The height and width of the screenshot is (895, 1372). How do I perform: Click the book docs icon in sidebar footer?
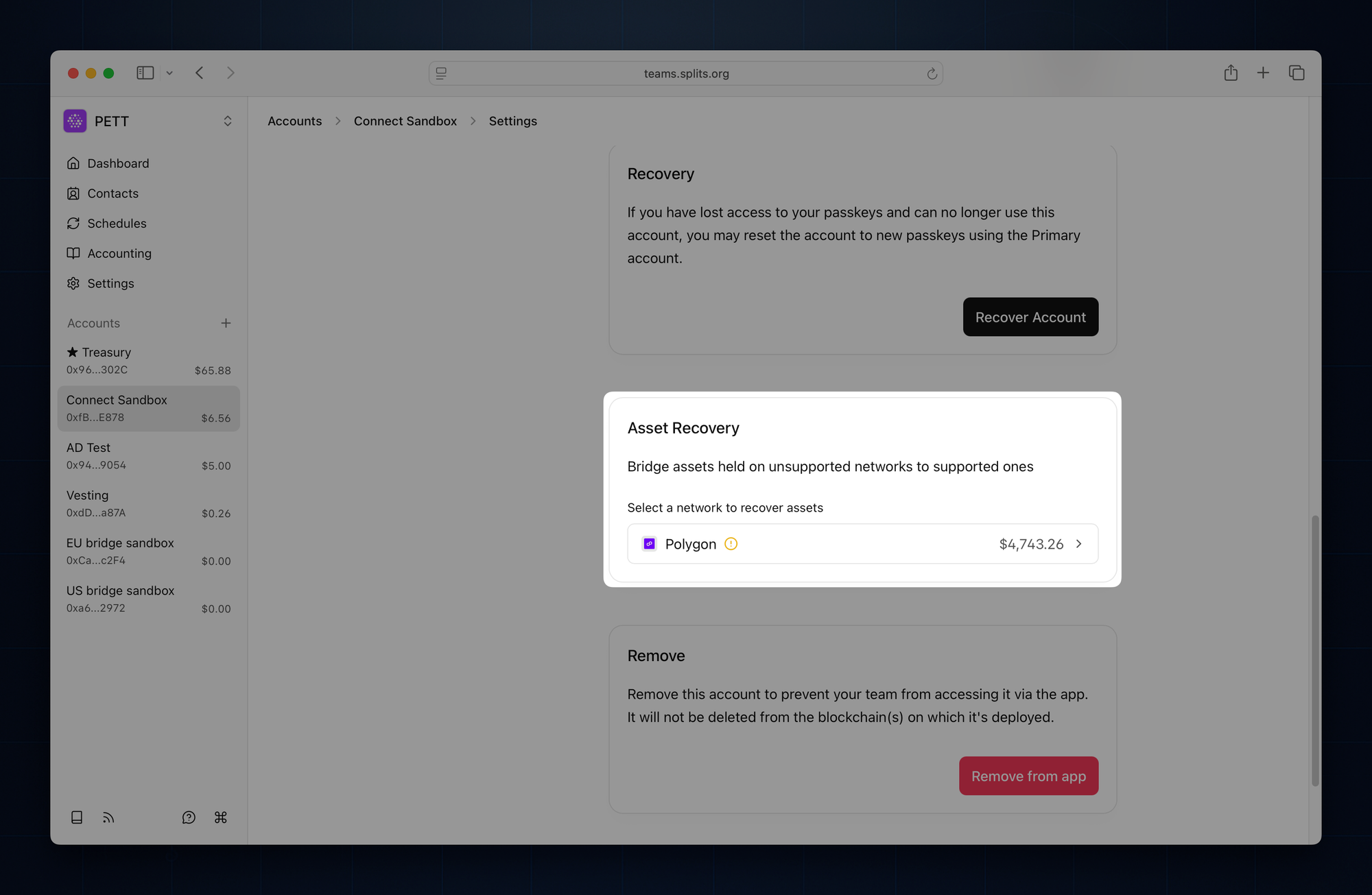(x=77, y=817)
